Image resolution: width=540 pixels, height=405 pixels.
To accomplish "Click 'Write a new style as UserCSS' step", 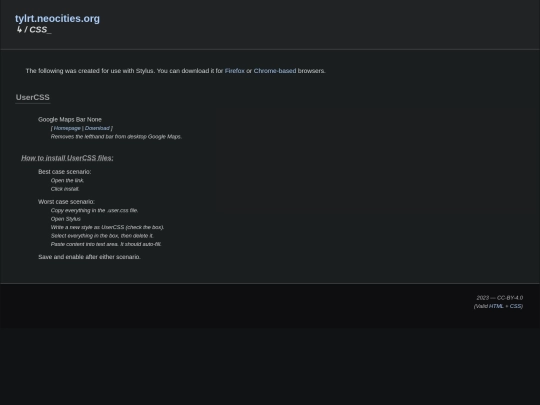I will [107, 227].
